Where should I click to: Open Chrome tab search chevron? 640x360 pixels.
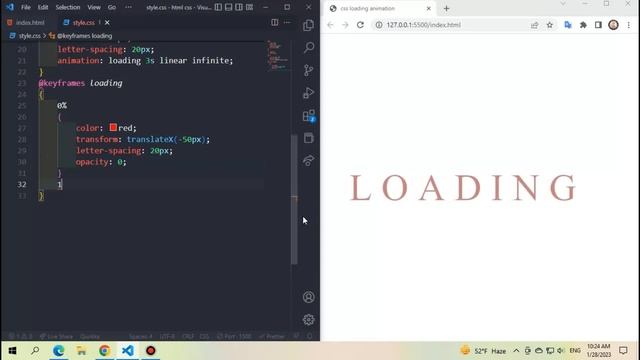pyautogui.click(x=563, y=4)
